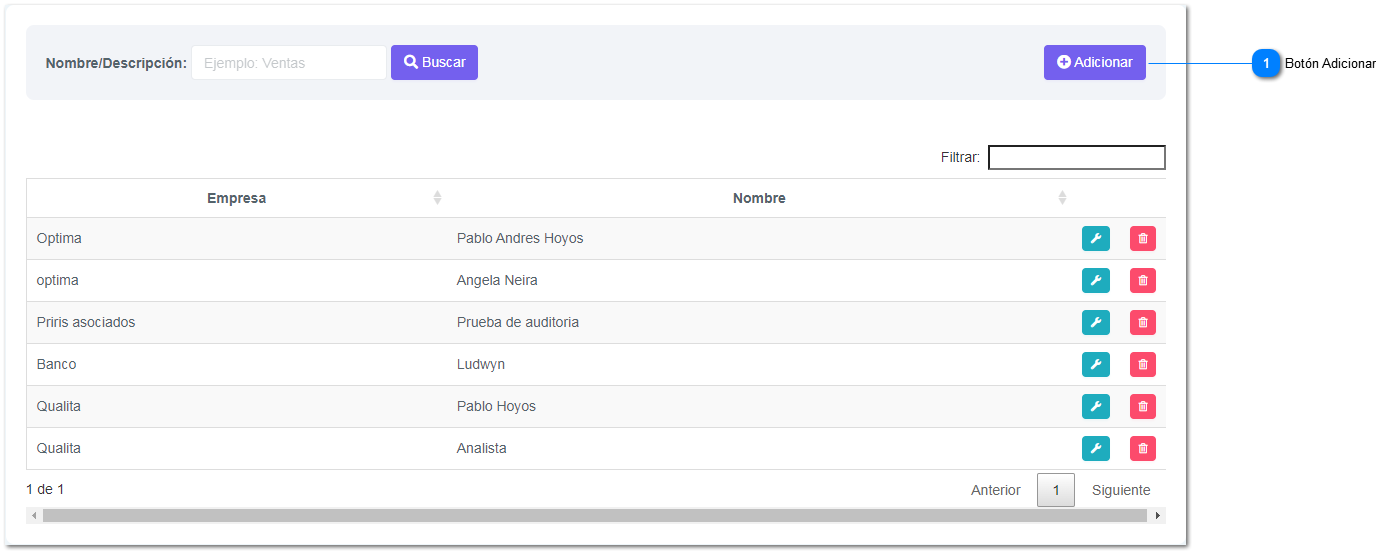Click the Pablo Hoyos name cell

tap(759, 407)
